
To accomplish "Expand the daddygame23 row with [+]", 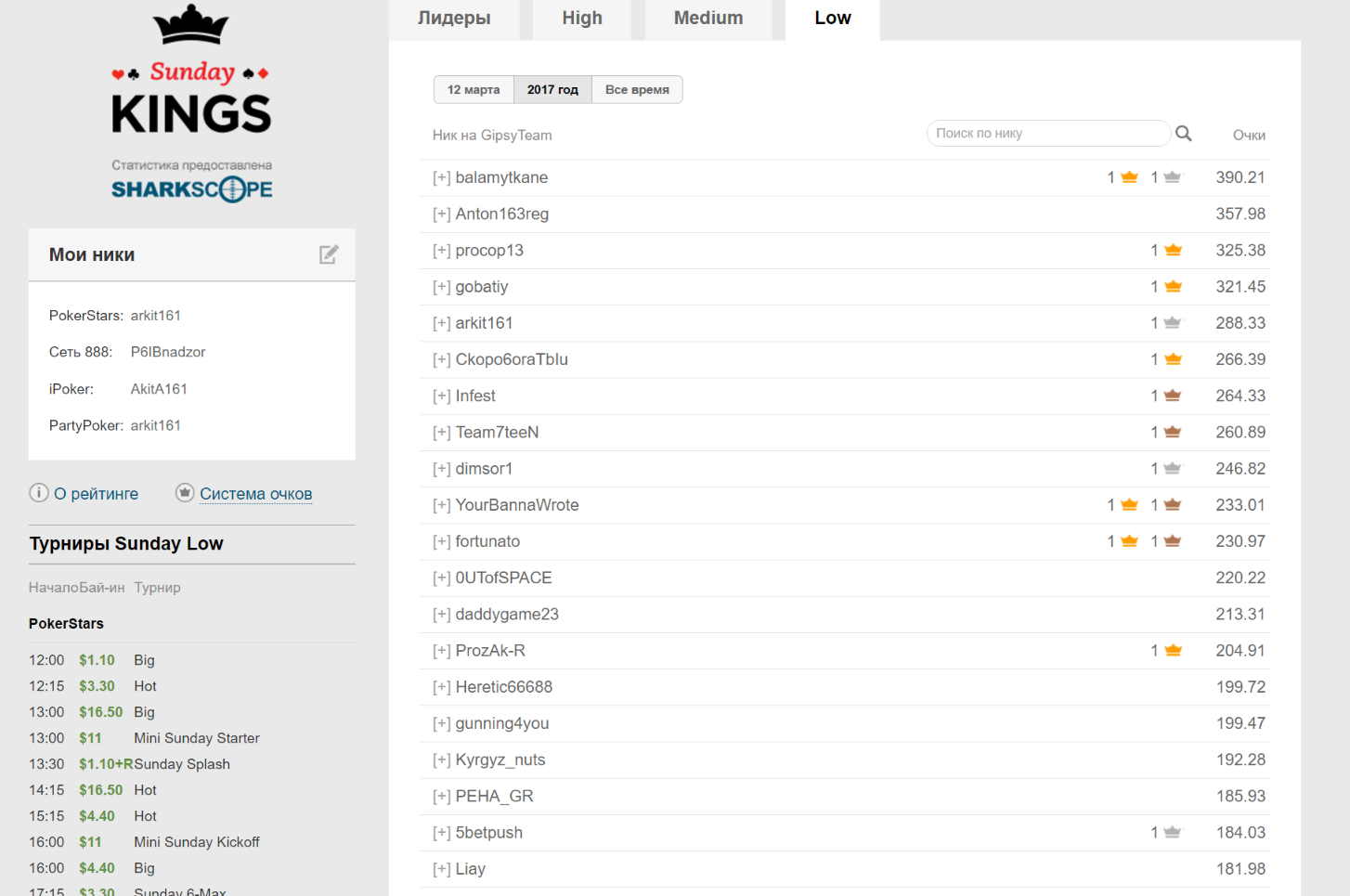I will pos(442,615).
